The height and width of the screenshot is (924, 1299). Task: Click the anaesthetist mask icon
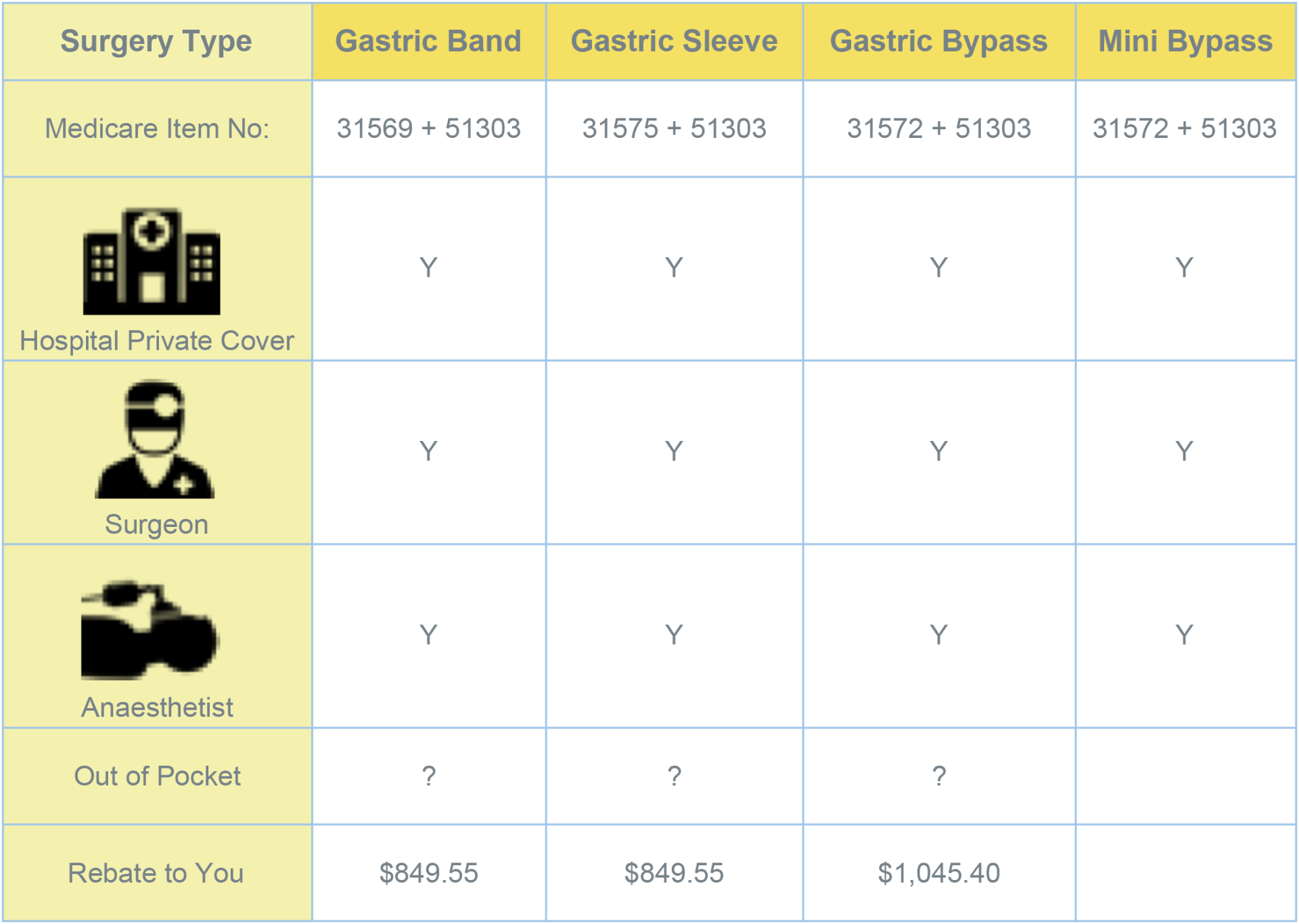pyautogui.click(x=150, y=630)
